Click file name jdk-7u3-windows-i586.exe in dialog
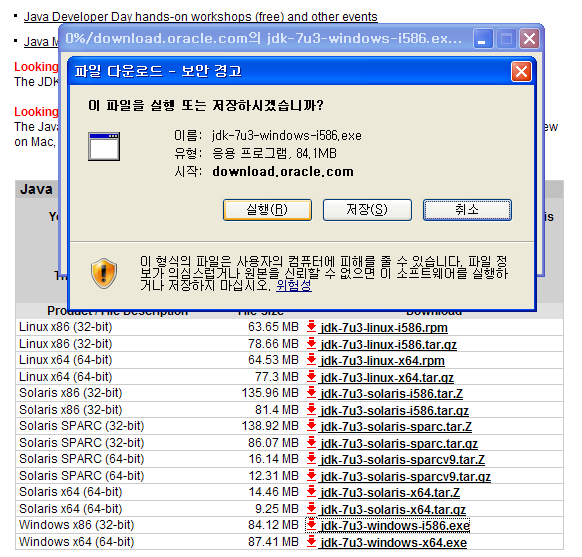Screen dimensions: 582x557 pos(287,136)
